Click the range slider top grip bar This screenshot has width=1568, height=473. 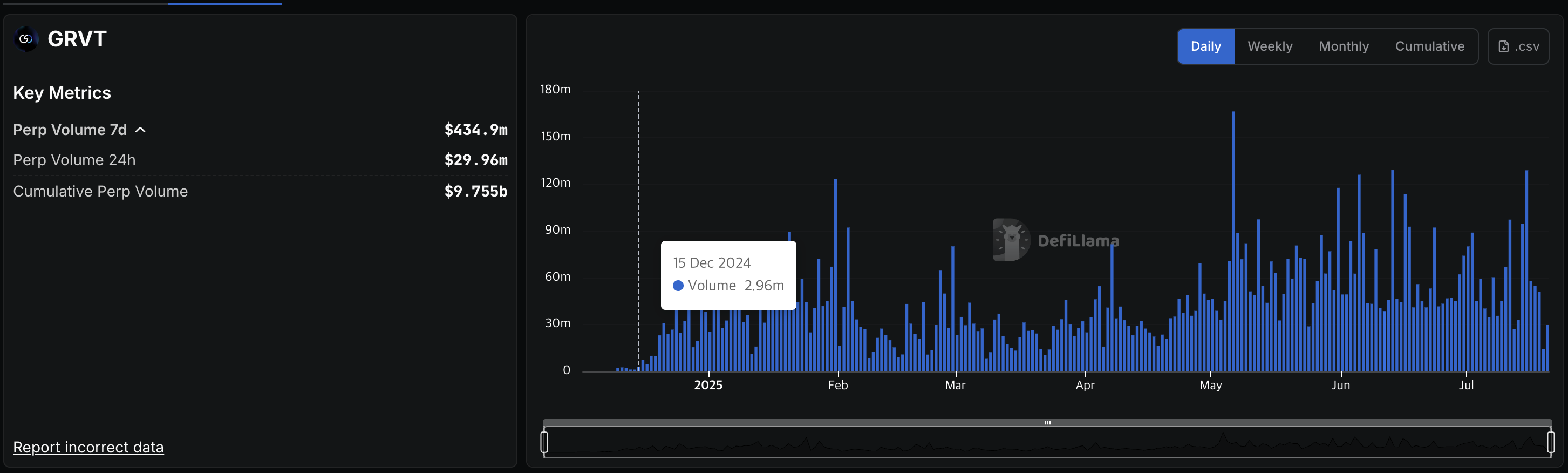click(1047, 422)
